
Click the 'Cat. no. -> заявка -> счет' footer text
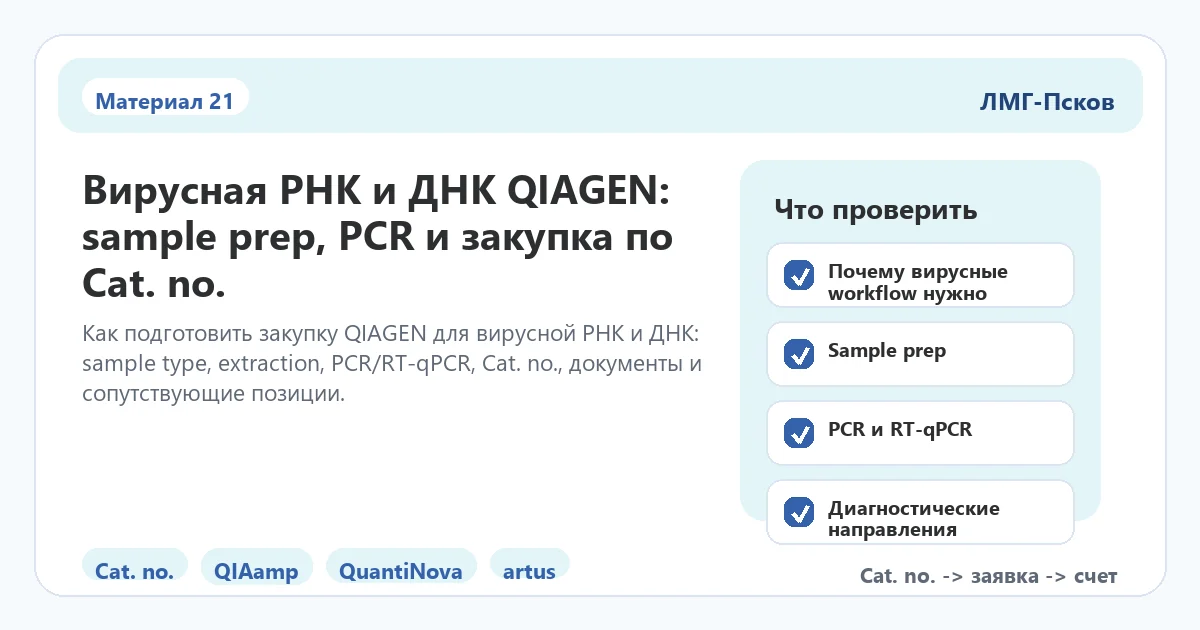pyautogui.click(x=988, y=577)
